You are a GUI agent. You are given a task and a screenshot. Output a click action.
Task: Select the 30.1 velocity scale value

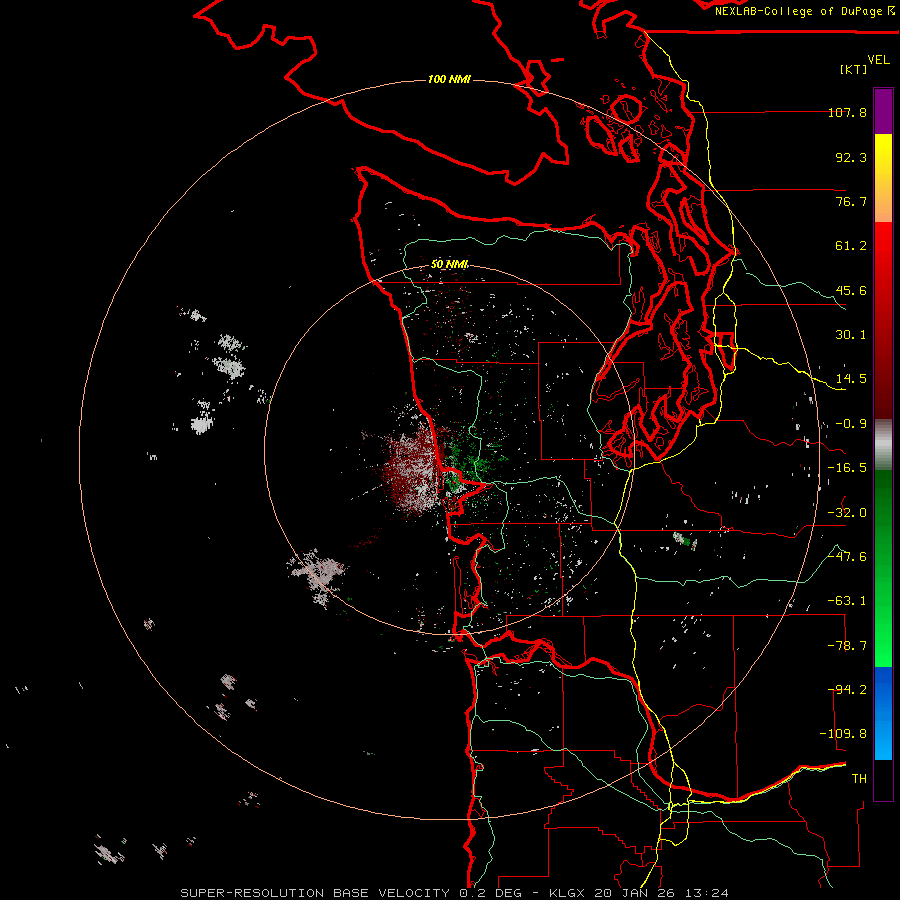(851, 335)
